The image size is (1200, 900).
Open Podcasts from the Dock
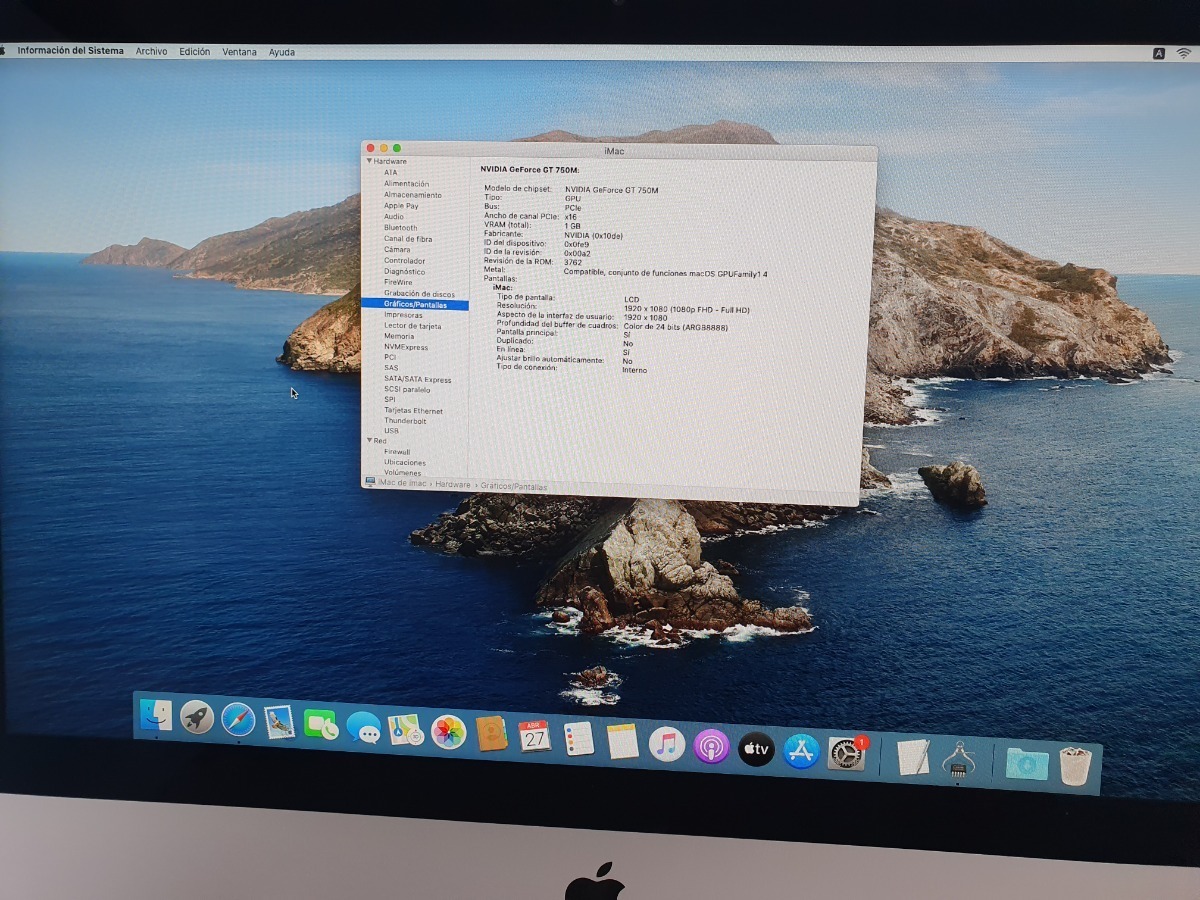coord(711,747)
